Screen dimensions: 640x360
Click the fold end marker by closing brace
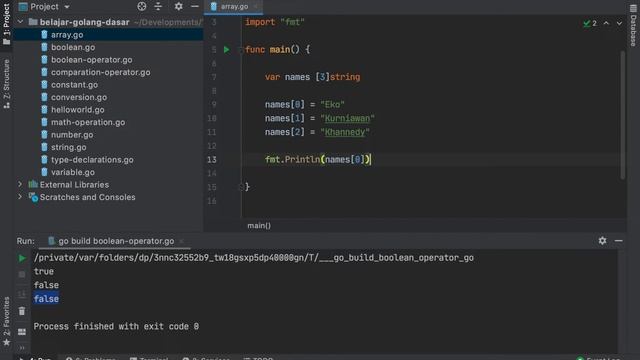[x=241, y=187]
